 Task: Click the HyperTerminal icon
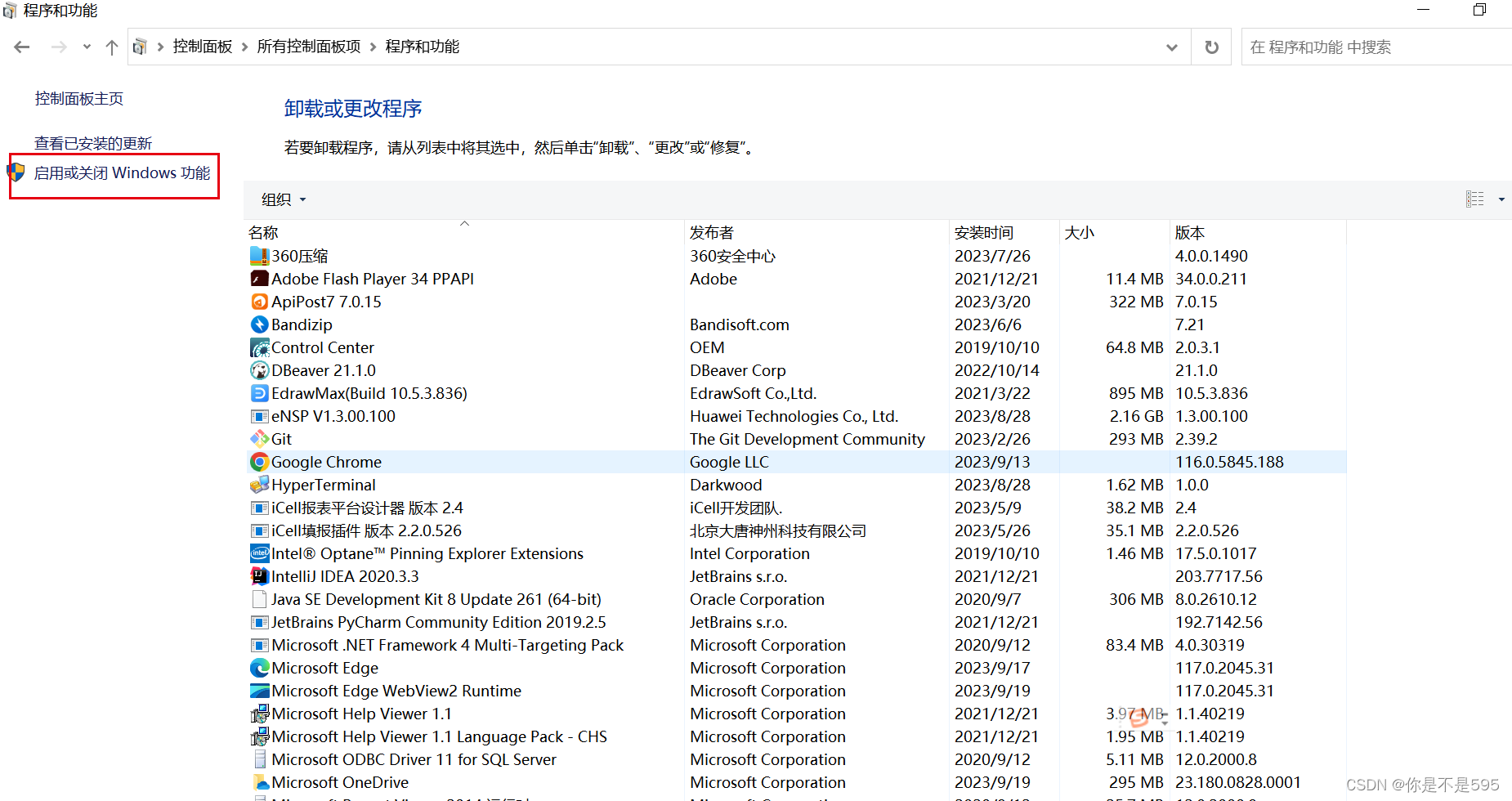(259, 485)
